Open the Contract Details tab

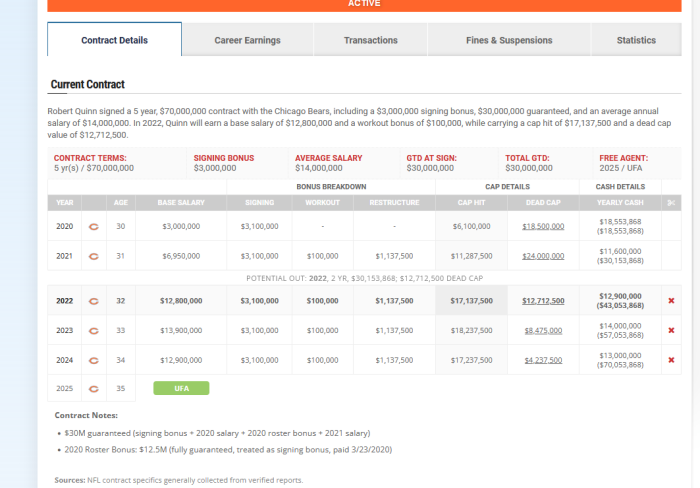114,40
